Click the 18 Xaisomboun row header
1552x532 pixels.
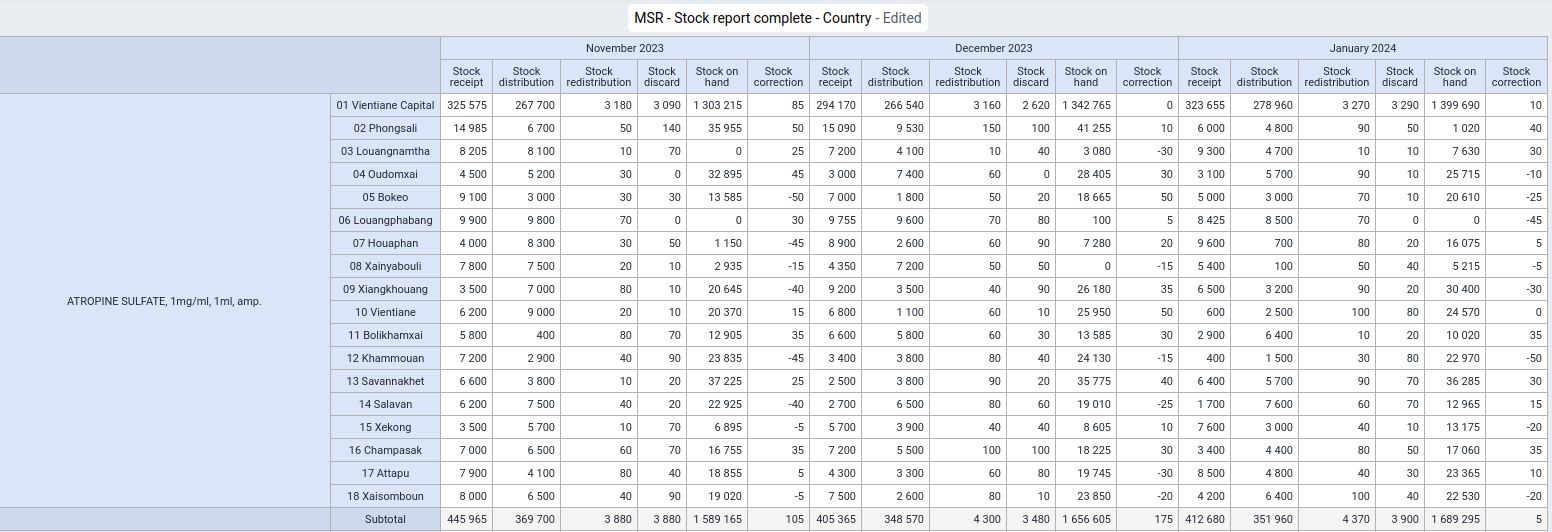coord(385,496)
